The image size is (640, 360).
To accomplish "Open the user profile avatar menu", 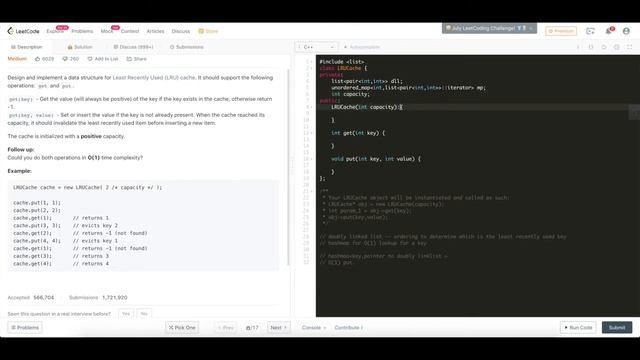I will coord(626,31).
